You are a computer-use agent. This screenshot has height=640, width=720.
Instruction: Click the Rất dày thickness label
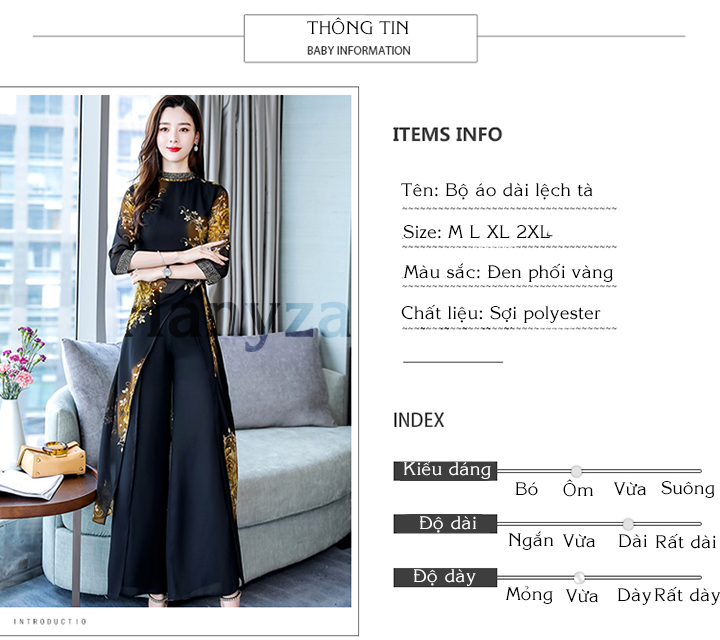pyautogui.click(x=686, y=595)
